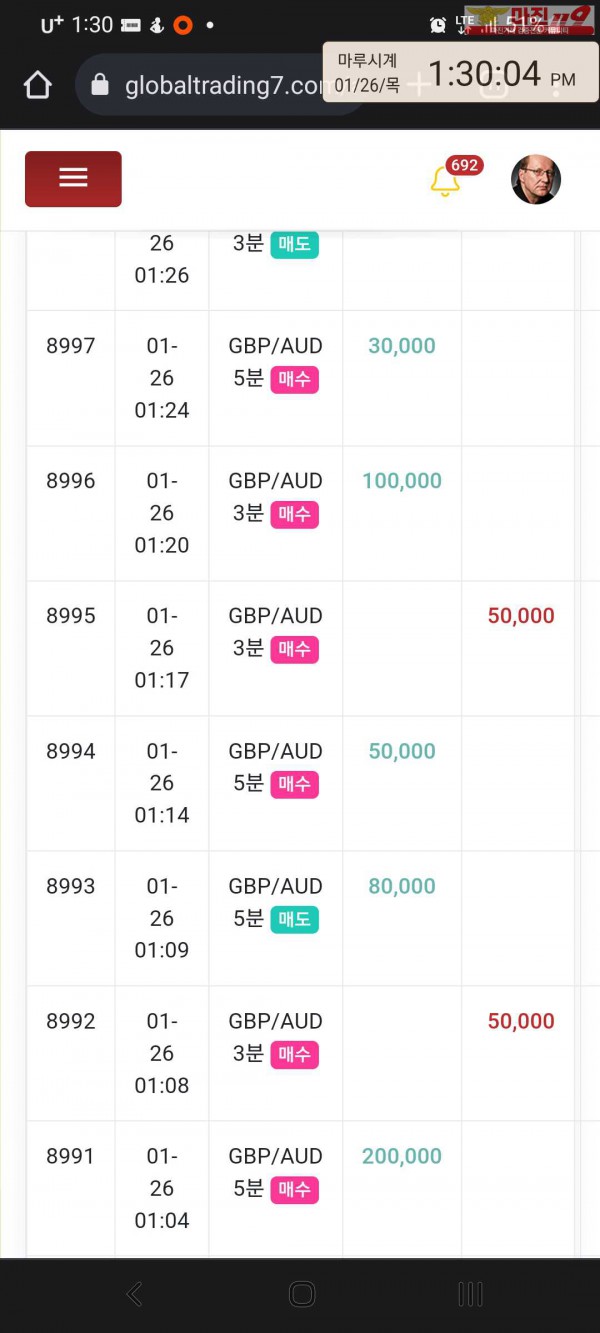Tap the address bar lock icon
The image size is (600, 1333).
tap(100, 85)
